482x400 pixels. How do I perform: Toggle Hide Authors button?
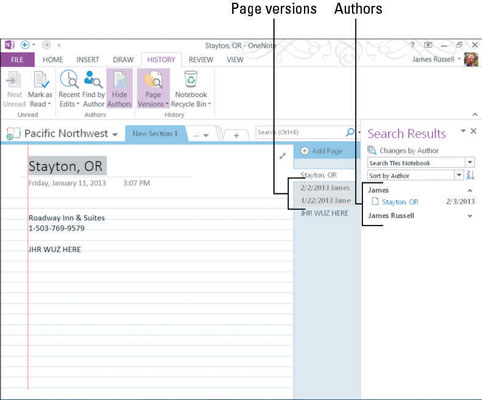pos(119,89)
